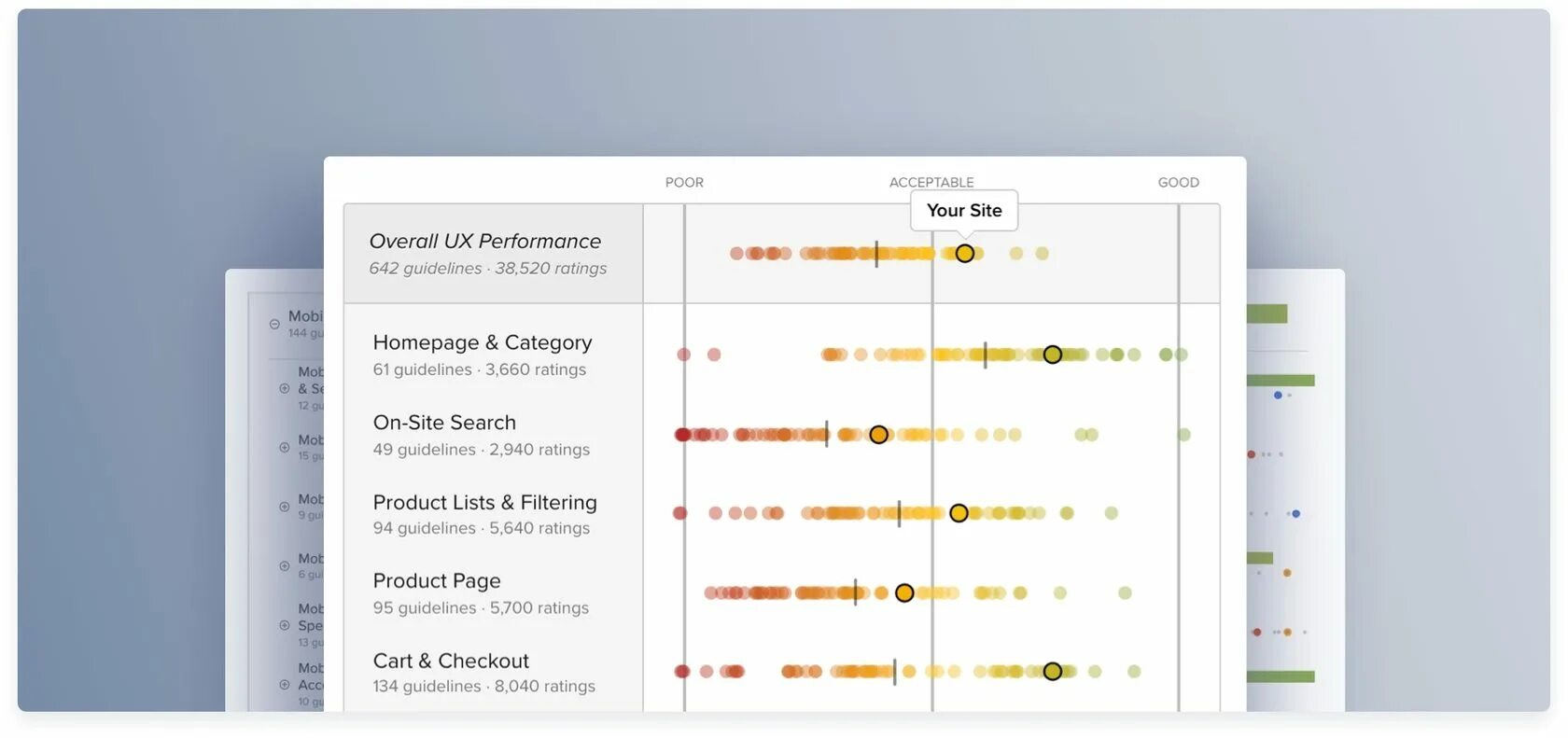Open the On-Site Search section
Image resolution: width=1568 pixels, height=738 pixels.
click(x=444, y=423)
